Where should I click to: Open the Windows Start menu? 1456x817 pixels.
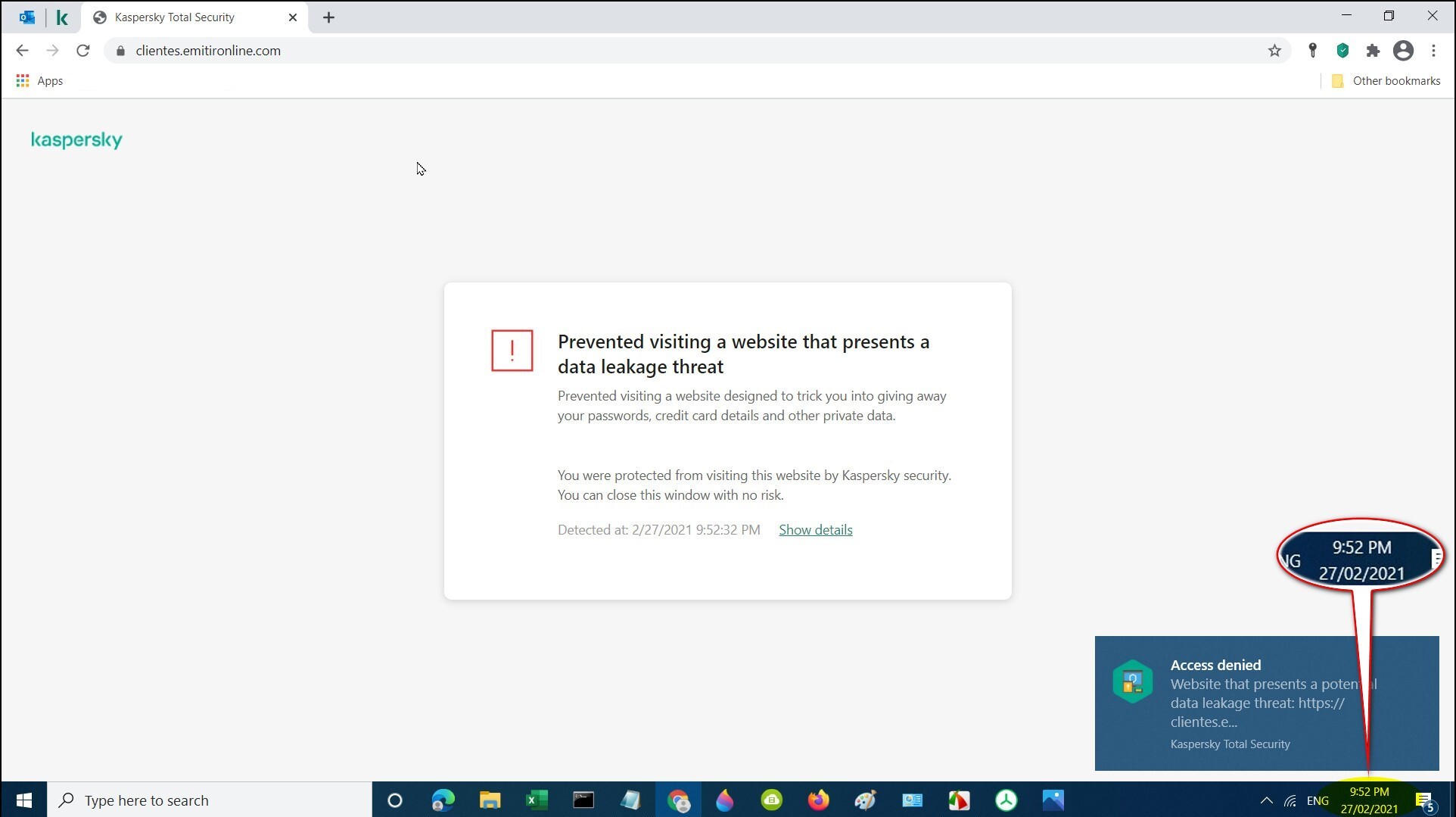pyautogui.click(x=23, y=800)
